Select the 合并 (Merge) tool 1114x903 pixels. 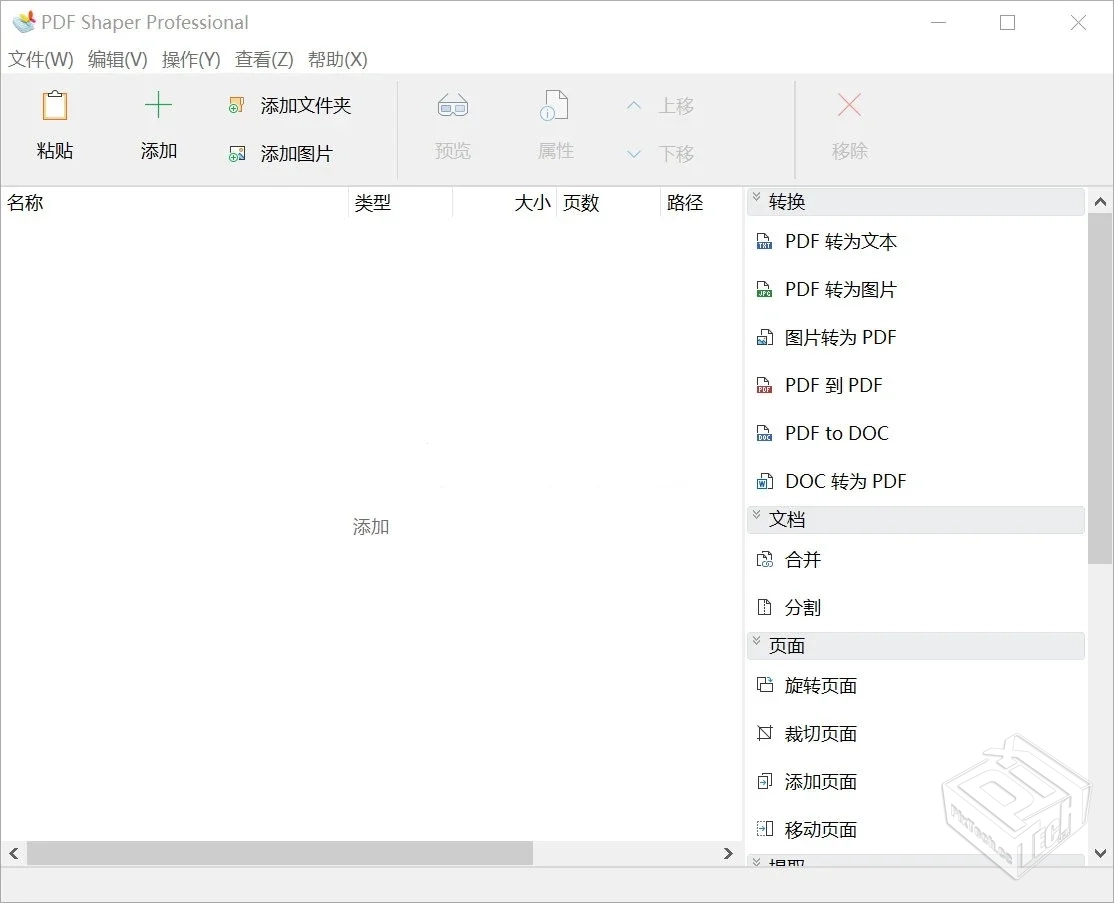800,559
